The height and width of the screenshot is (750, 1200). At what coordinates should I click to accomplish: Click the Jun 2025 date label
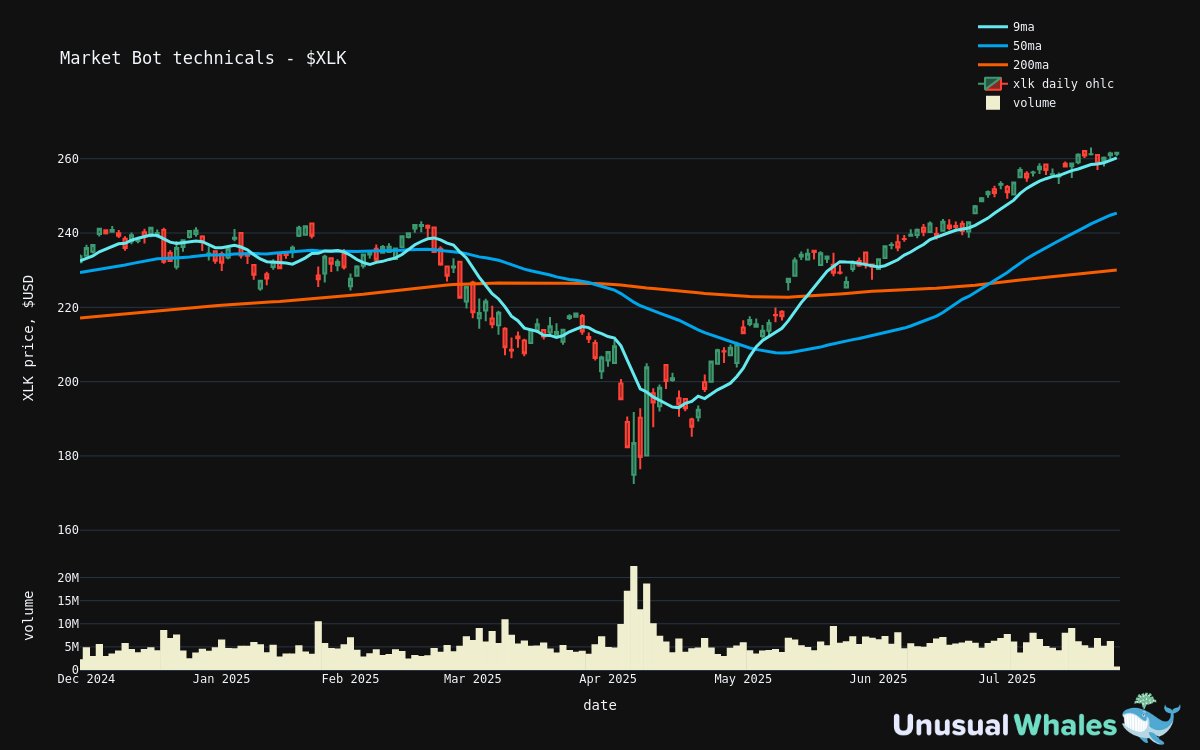click(878, 679)
